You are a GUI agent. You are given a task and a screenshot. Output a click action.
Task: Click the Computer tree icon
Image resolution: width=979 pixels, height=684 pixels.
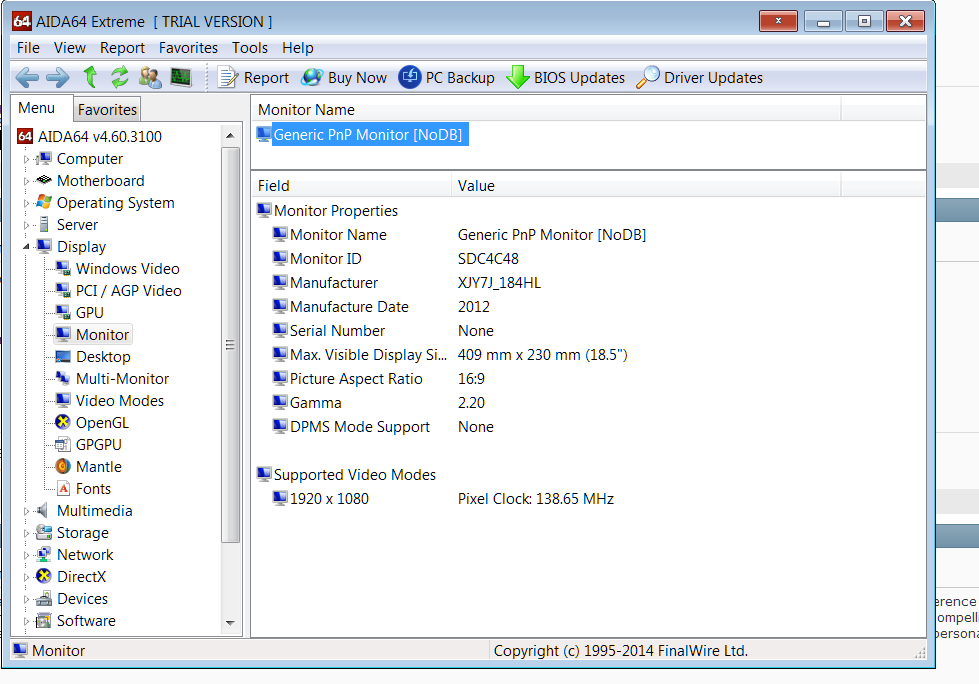point(44,159)
